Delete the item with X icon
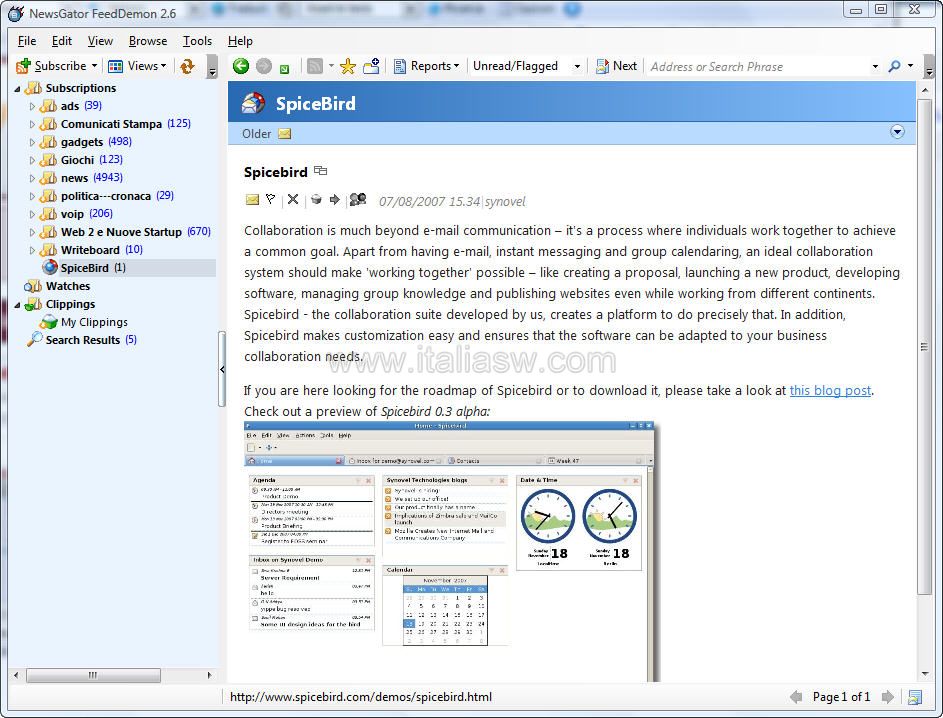The height and width of the screenshot is (718, 943). pyautogui.click(x=293, y=199)
